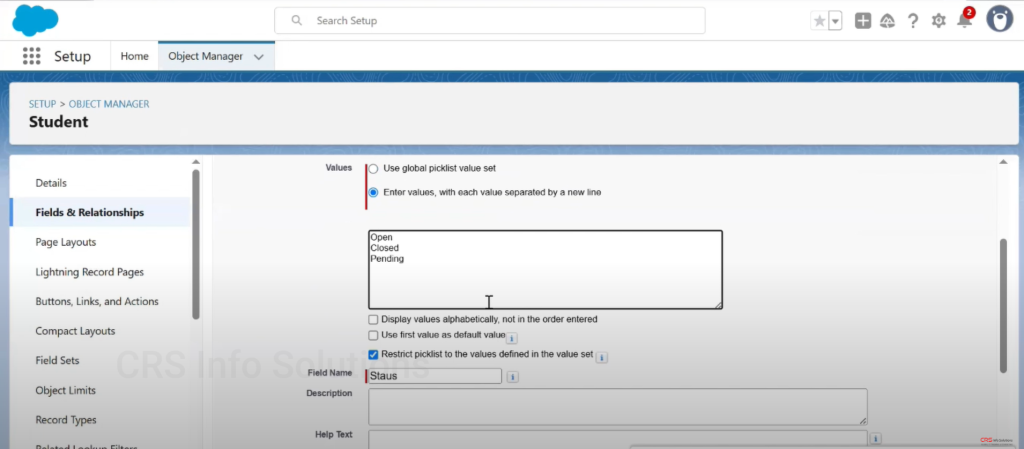
Task: Open the Setup gear icon
Action: (x=938, y=21)
